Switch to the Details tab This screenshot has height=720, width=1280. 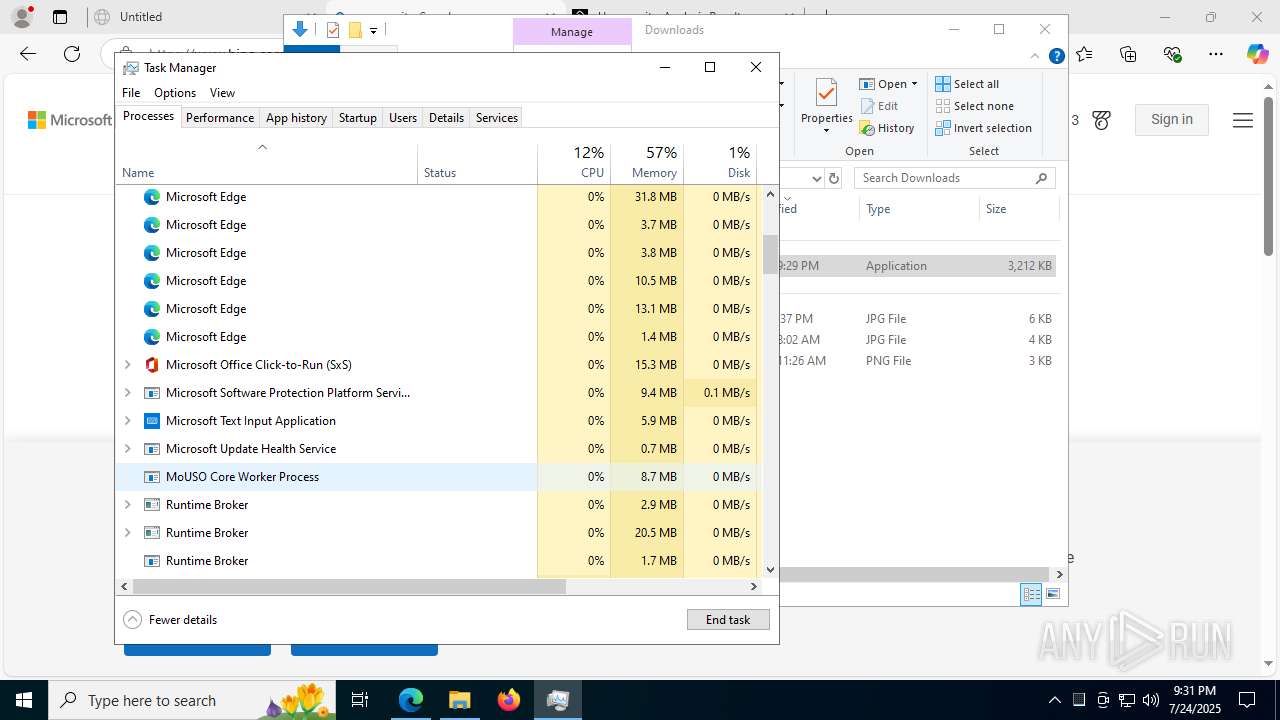(446, 118)
